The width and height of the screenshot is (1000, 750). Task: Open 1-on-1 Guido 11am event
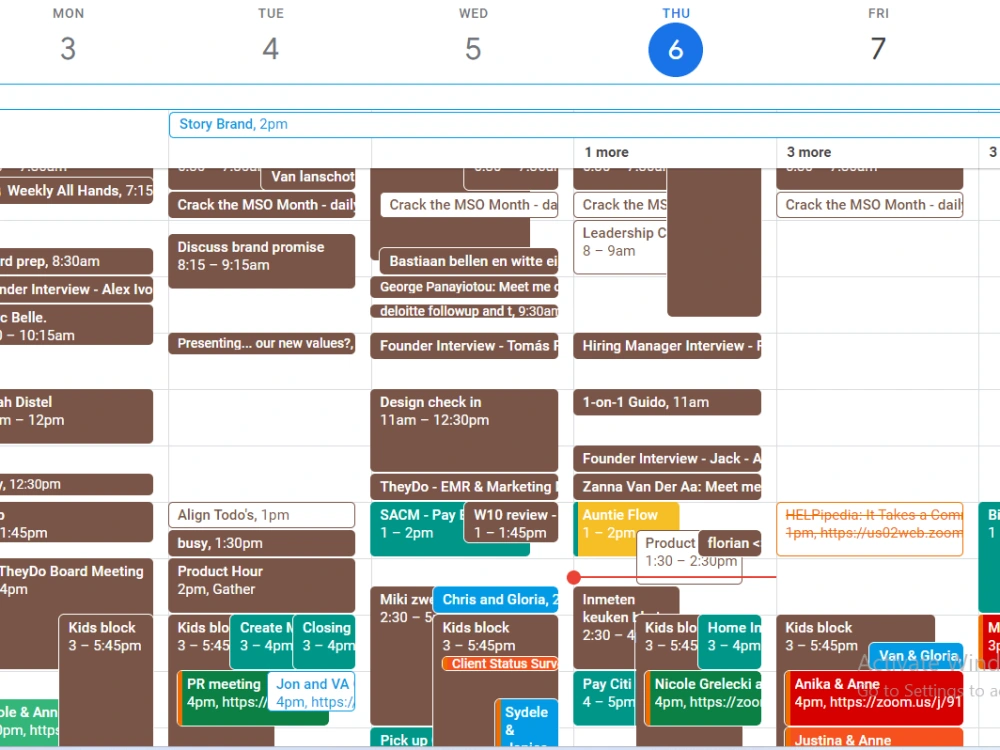click(667, 402)
